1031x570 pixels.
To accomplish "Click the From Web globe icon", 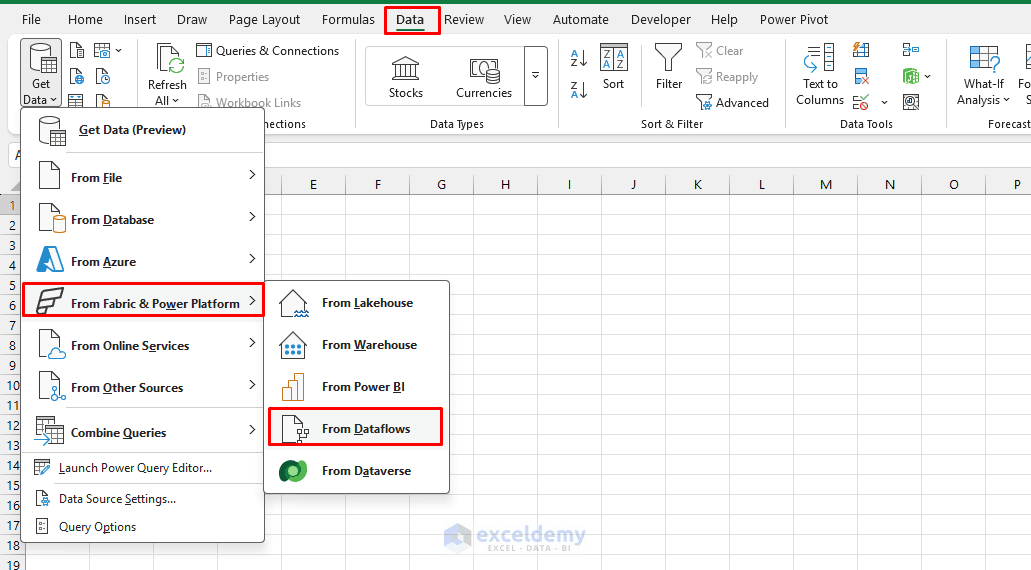I will [x=77, y=77].
